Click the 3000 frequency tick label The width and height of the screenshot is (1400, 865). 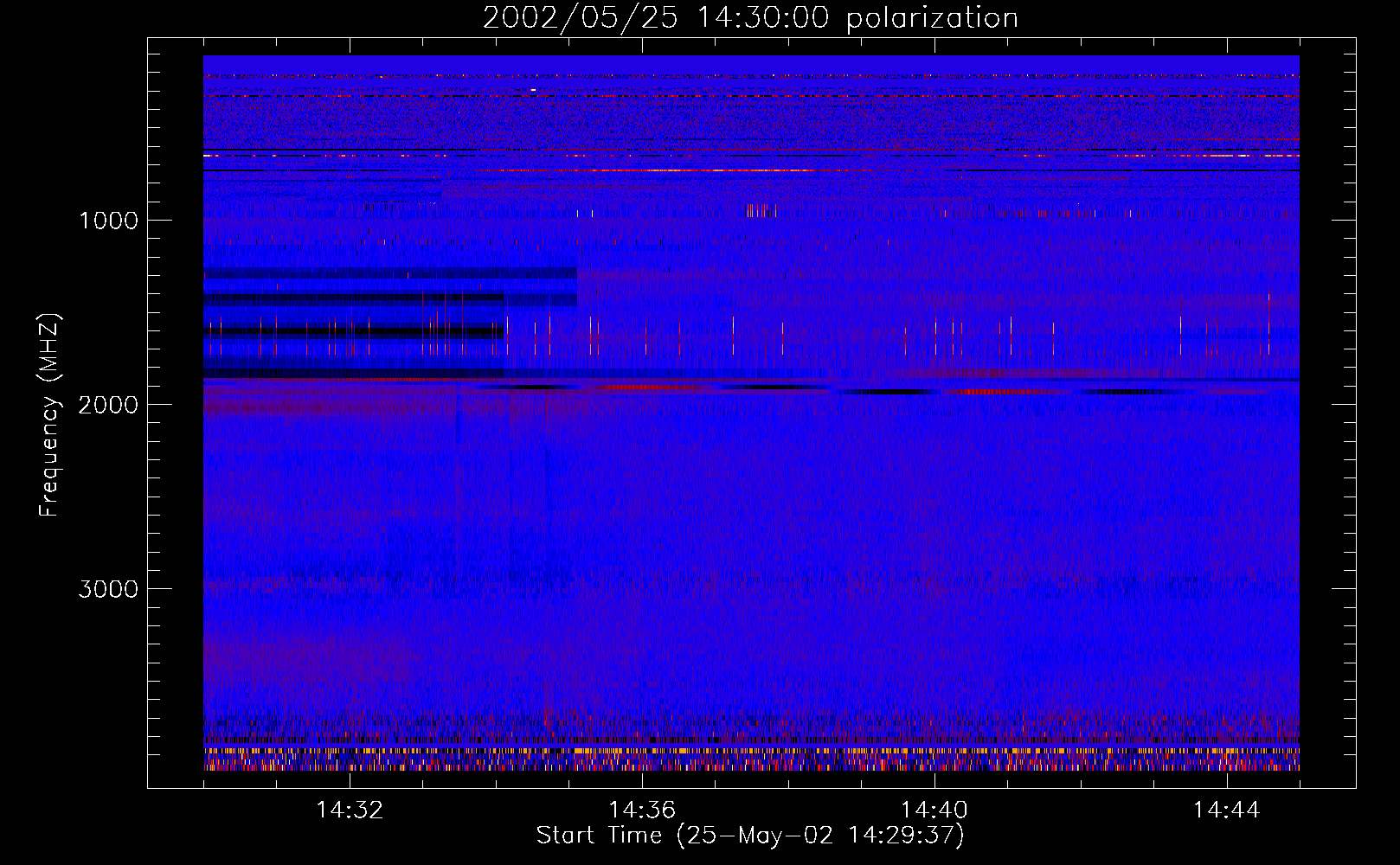pyautogui.click(x=109, y=589)
